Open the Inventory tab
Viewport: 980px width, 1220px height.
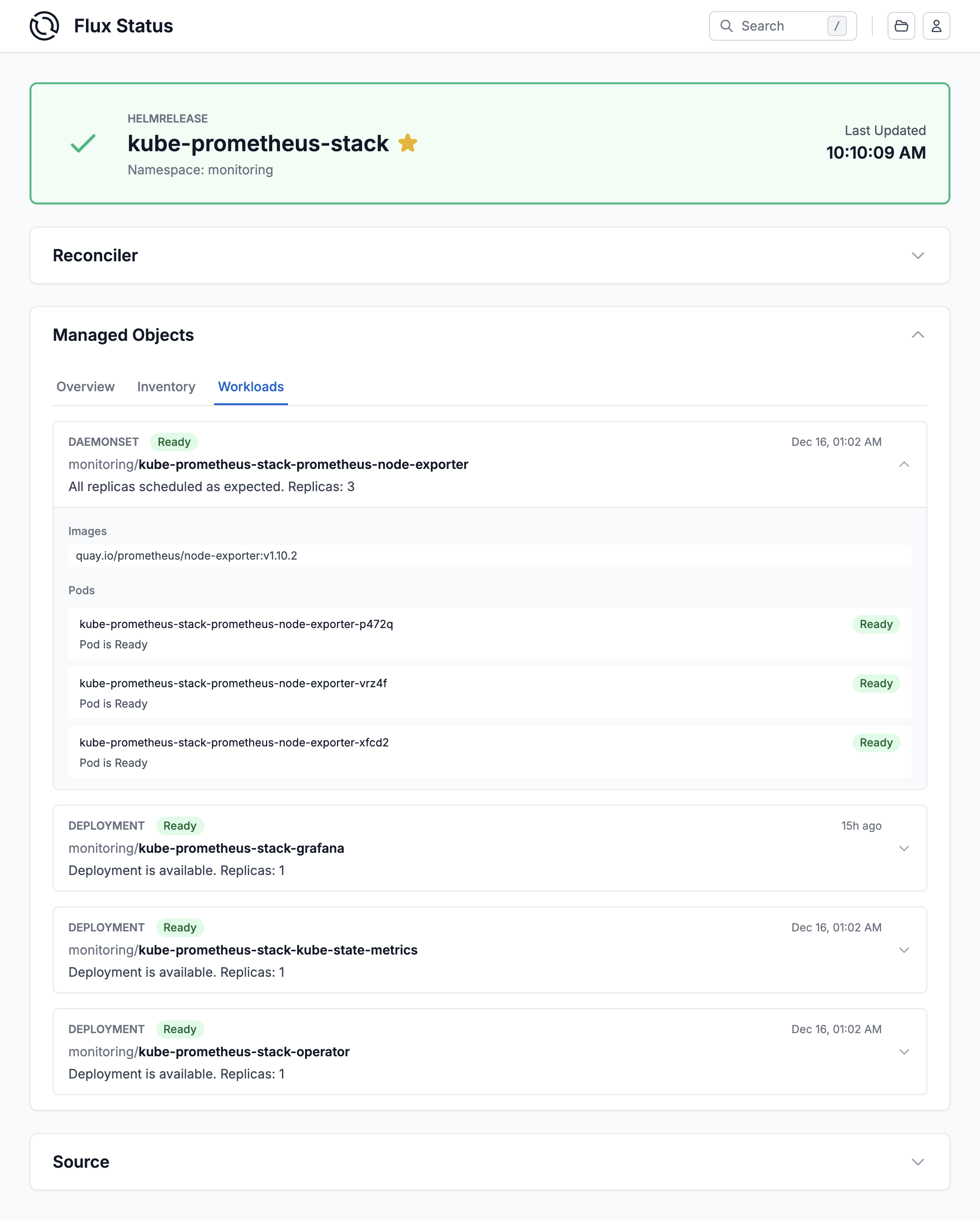[165, 387]
